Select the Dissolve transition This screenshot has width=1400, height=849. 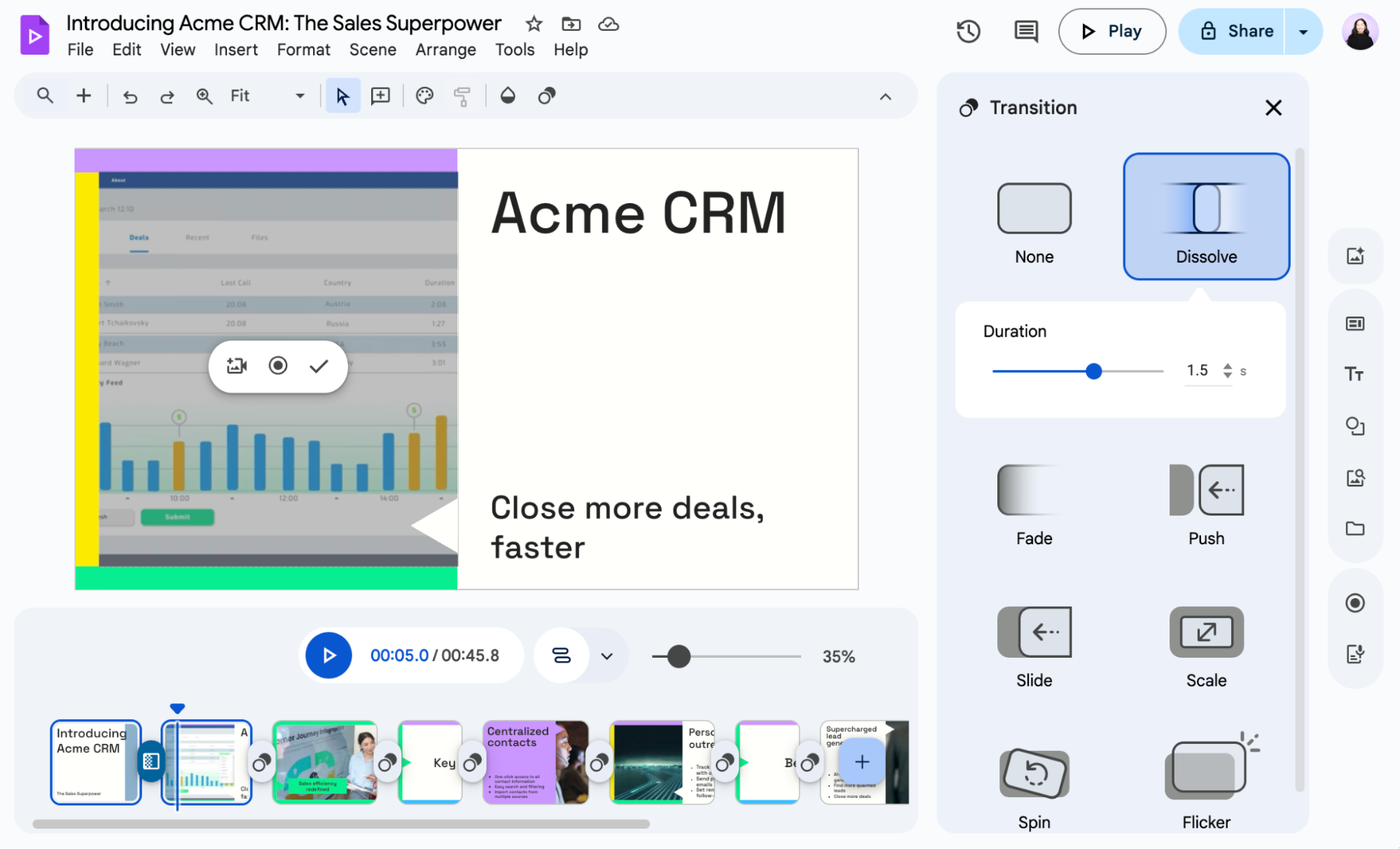(x=1206, y=217)
